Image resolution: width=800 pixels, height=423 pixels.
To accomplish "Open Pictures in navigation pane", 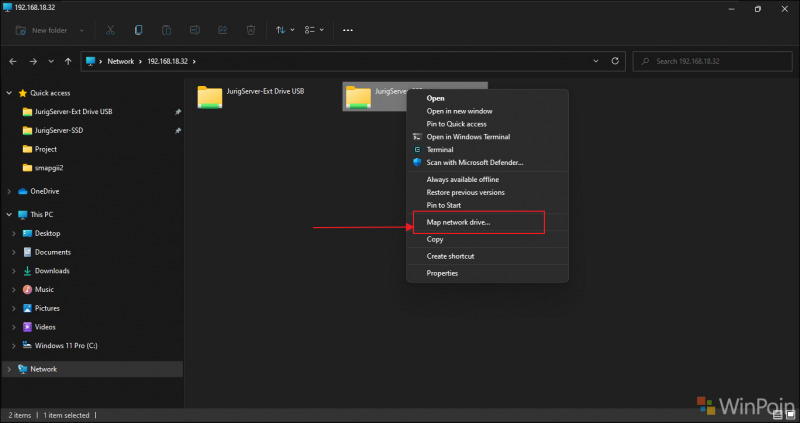I will pos(47,308).
